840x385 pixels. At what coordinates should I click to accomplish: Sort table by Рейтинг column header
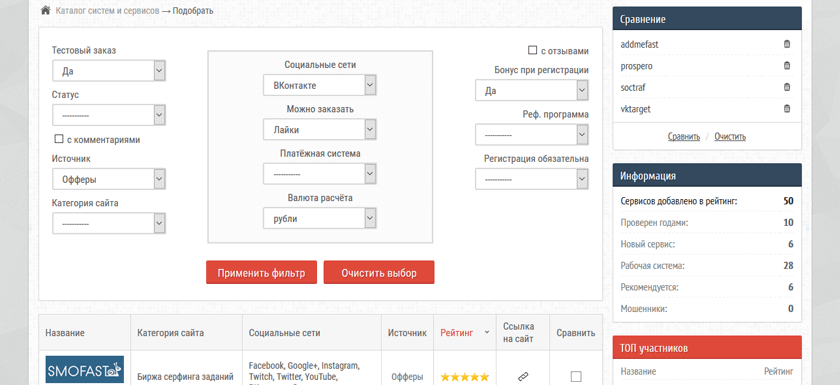pyautogui.click(x=457, y=333)
